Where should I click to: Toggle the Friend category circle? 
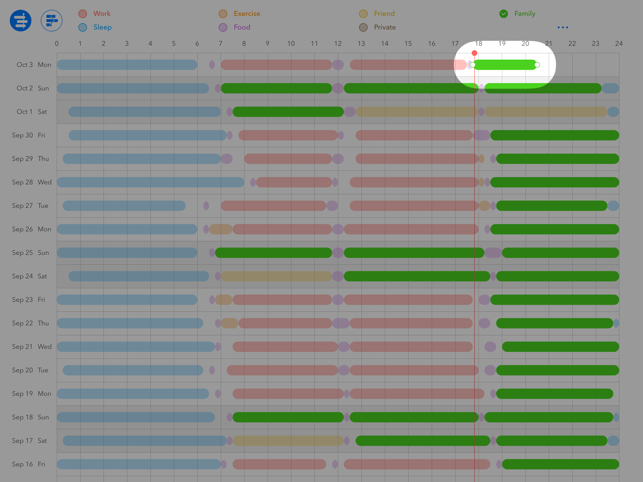pyautogui.click(x=364, y=14)
